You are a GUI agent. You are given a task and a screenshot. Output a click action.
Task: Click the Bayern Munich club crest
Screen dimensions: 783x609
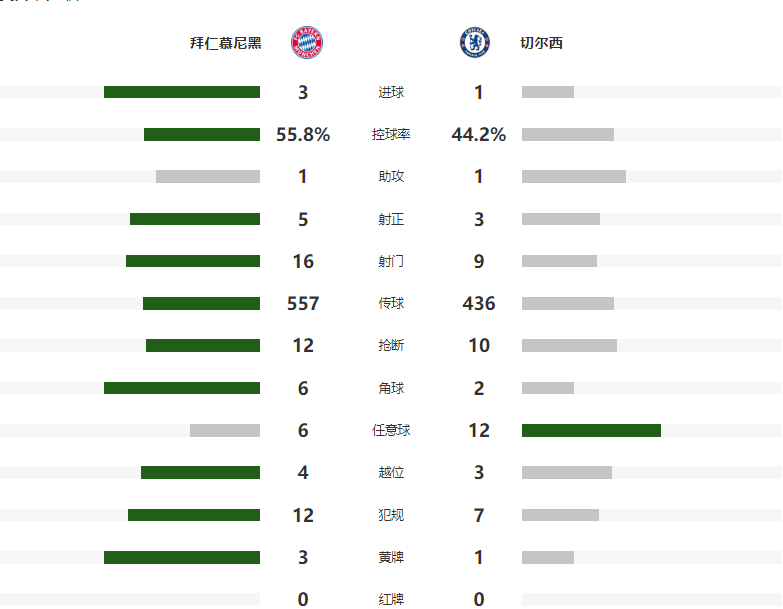tap(307, 42)
